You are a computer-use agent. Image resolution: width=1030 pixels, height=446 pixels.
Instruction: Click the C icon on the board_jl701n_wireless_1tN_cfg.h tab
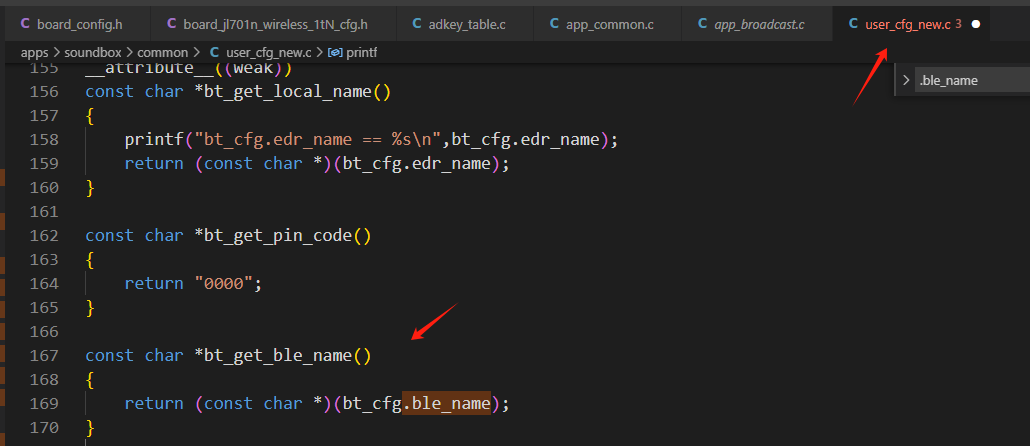click(172, 24)
